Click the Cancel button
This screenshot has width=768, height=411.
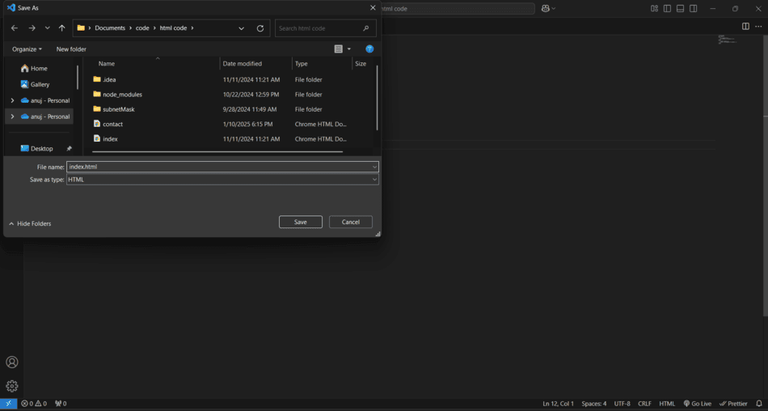[x=351, y=222]
